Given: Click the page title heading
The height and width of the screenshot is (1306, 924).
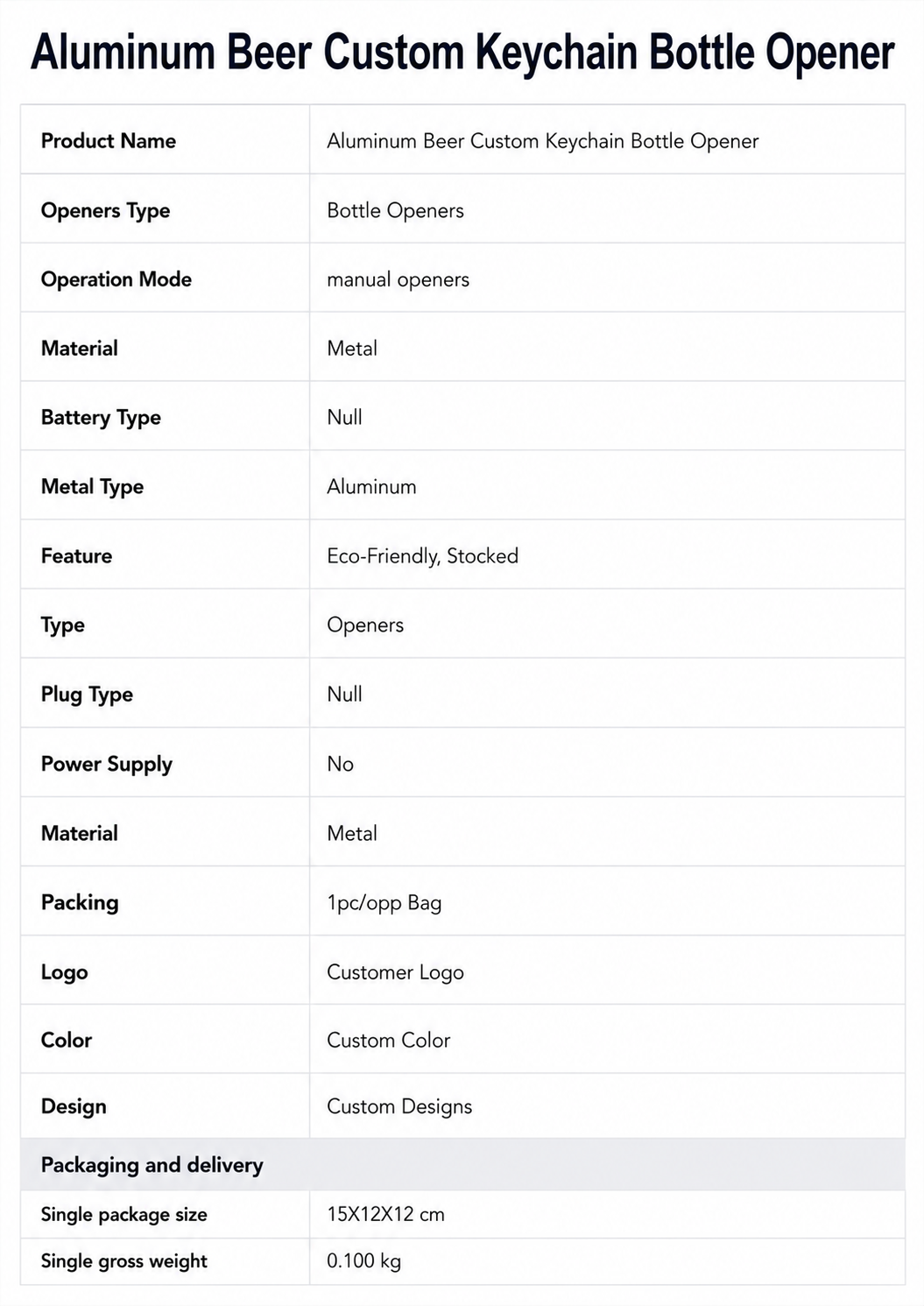Looking at the screenshot, I should pyautogui.click(x=462, y=53).
